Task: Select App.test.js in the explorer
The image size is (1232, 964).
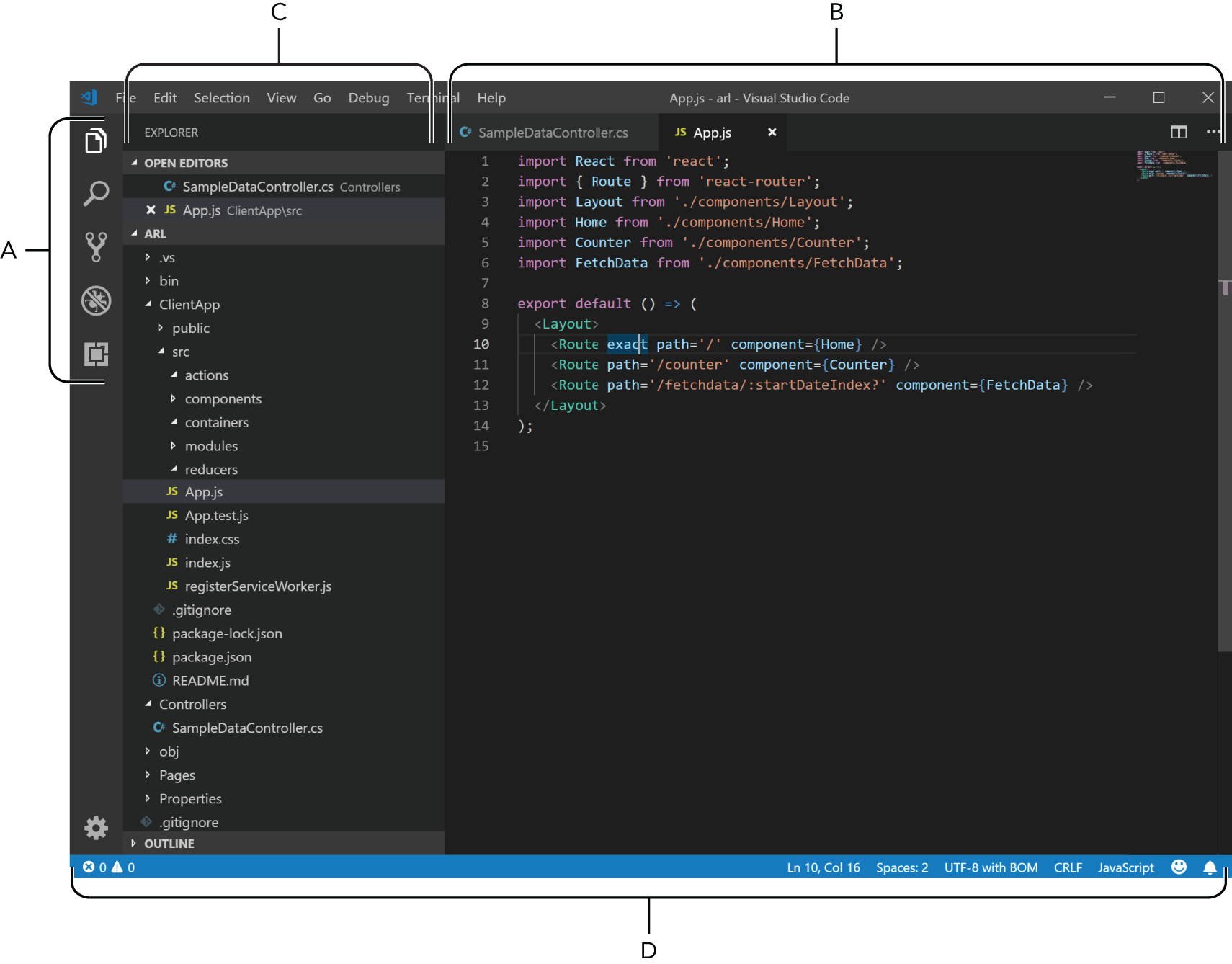Action: pyautogui.click(x=216, y=515)
